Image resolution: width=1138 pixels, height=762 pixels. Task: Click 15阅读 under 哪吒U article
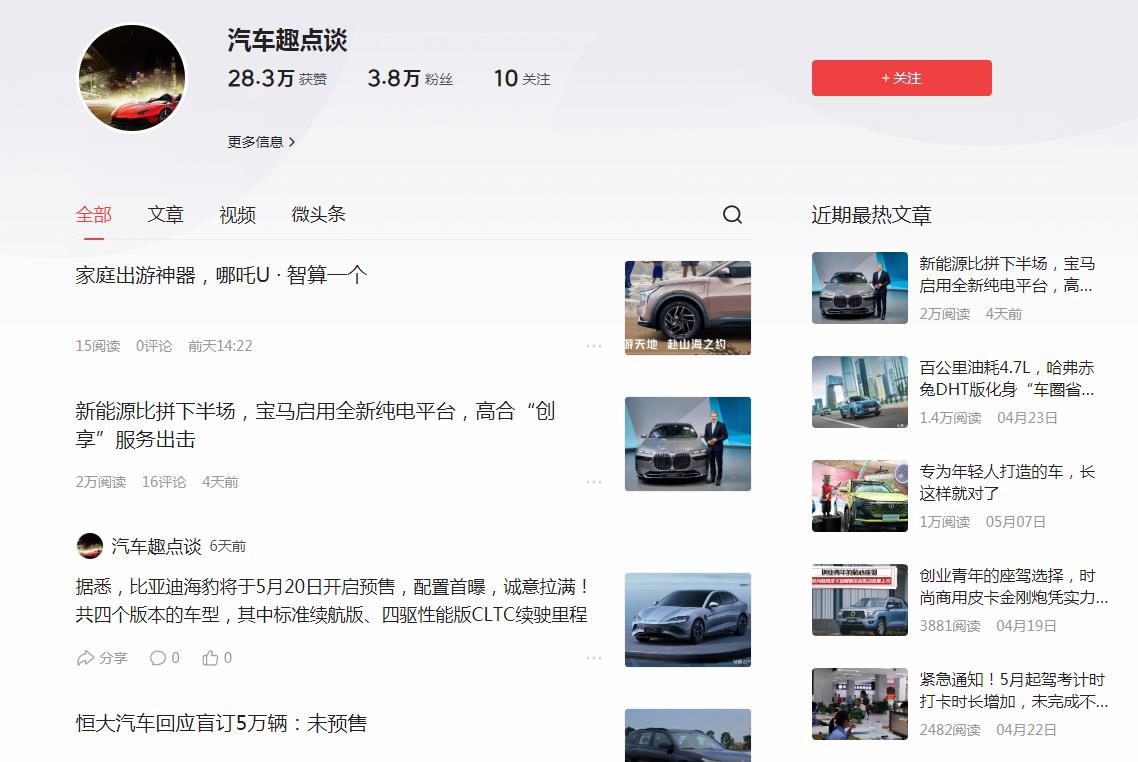98,346
